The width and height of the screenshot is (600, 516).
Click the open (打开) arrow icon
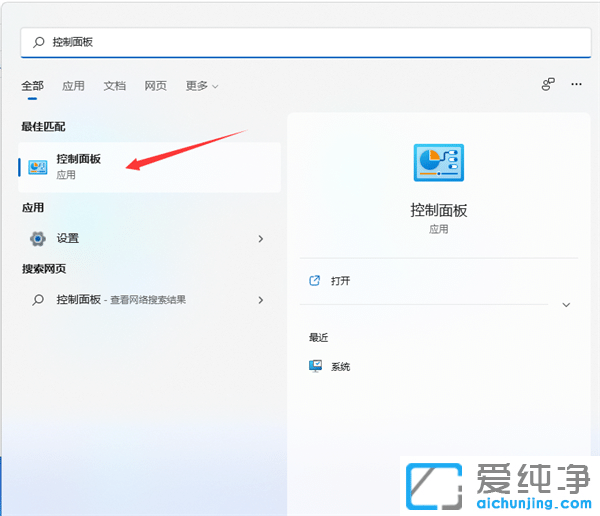pyautogui.click(x=315, y=281)
